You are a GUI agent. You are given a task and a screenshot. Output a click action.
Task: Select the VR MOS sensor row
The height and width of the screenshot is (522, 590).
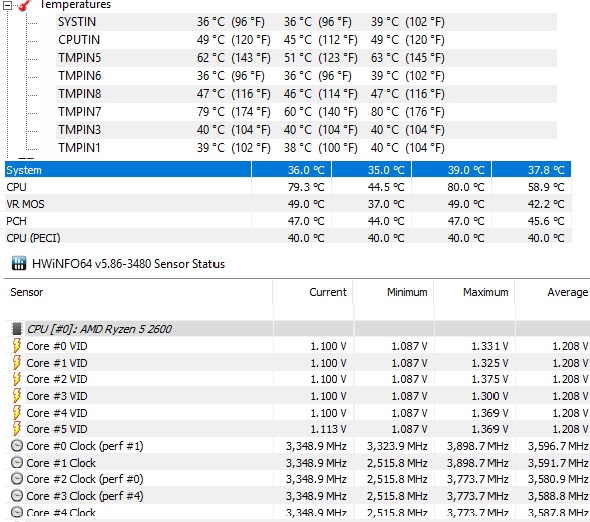tap(288, 204)
